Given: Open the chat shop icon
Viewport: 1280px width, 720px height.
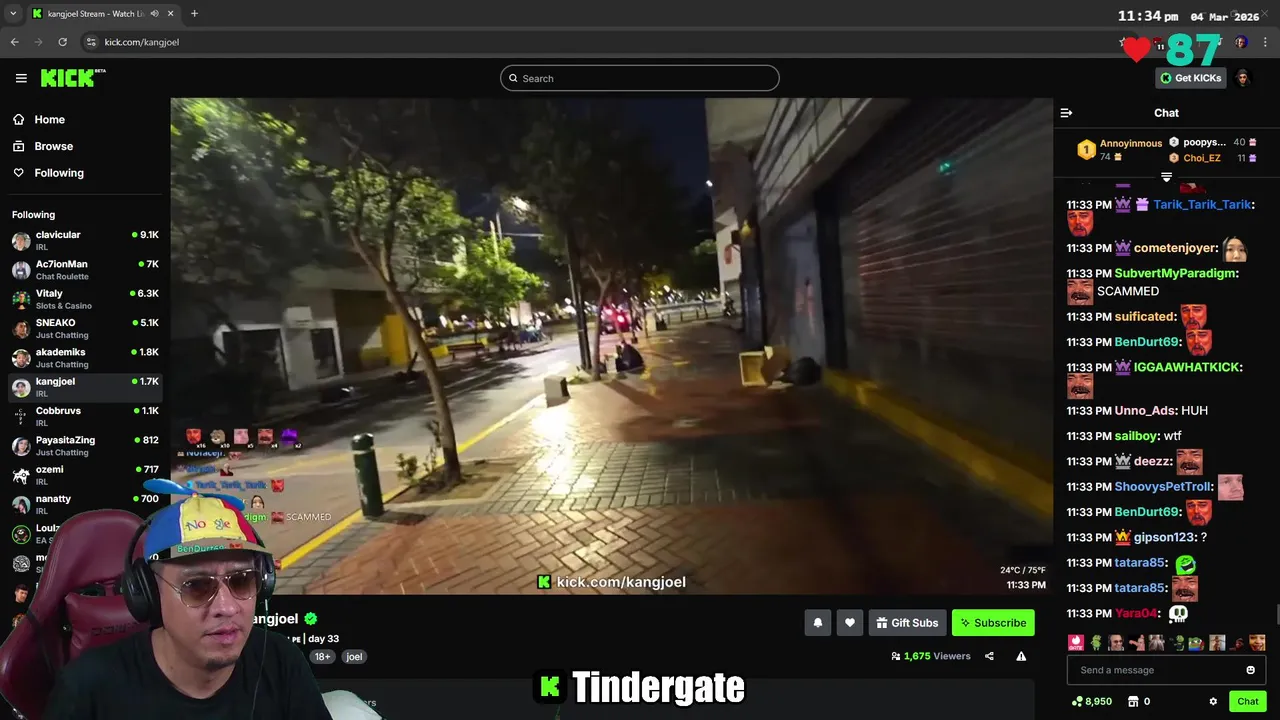Looking at the screenshot, I should tap(1133, 701).
